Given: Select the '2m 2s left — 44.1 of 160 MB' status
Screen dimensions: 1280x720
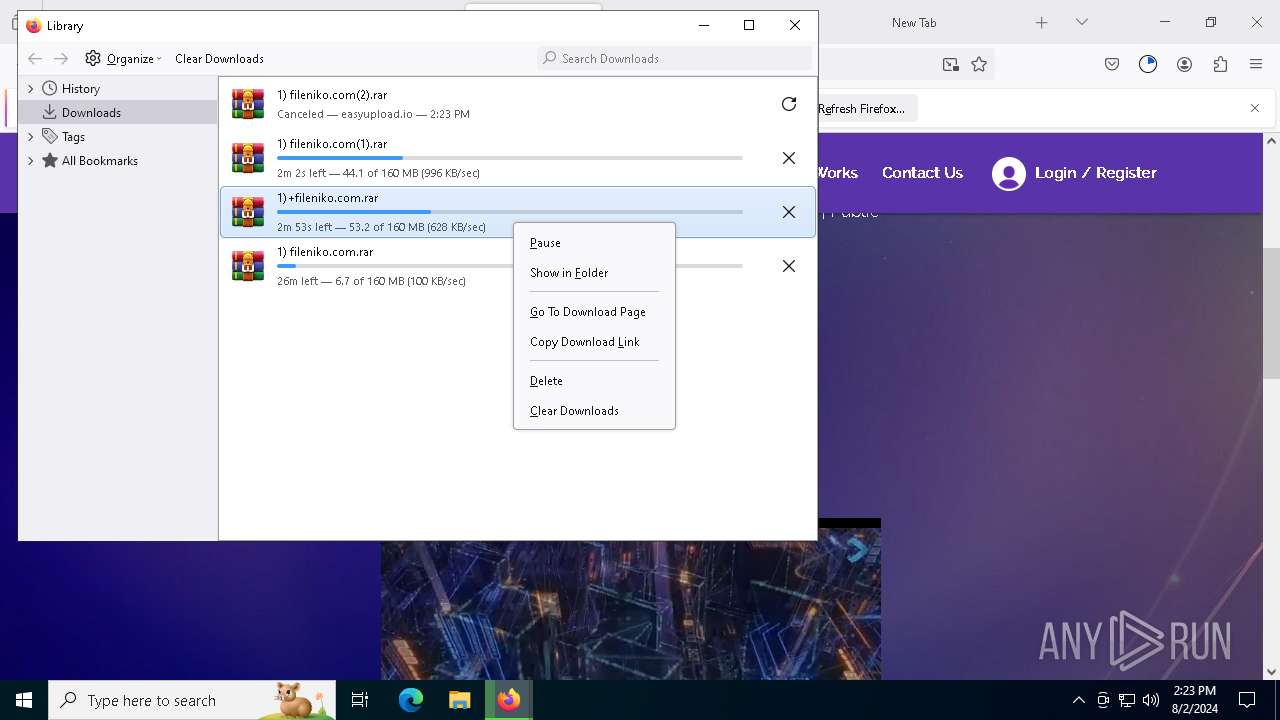Looking at the screenshot, I should point(378,173).
